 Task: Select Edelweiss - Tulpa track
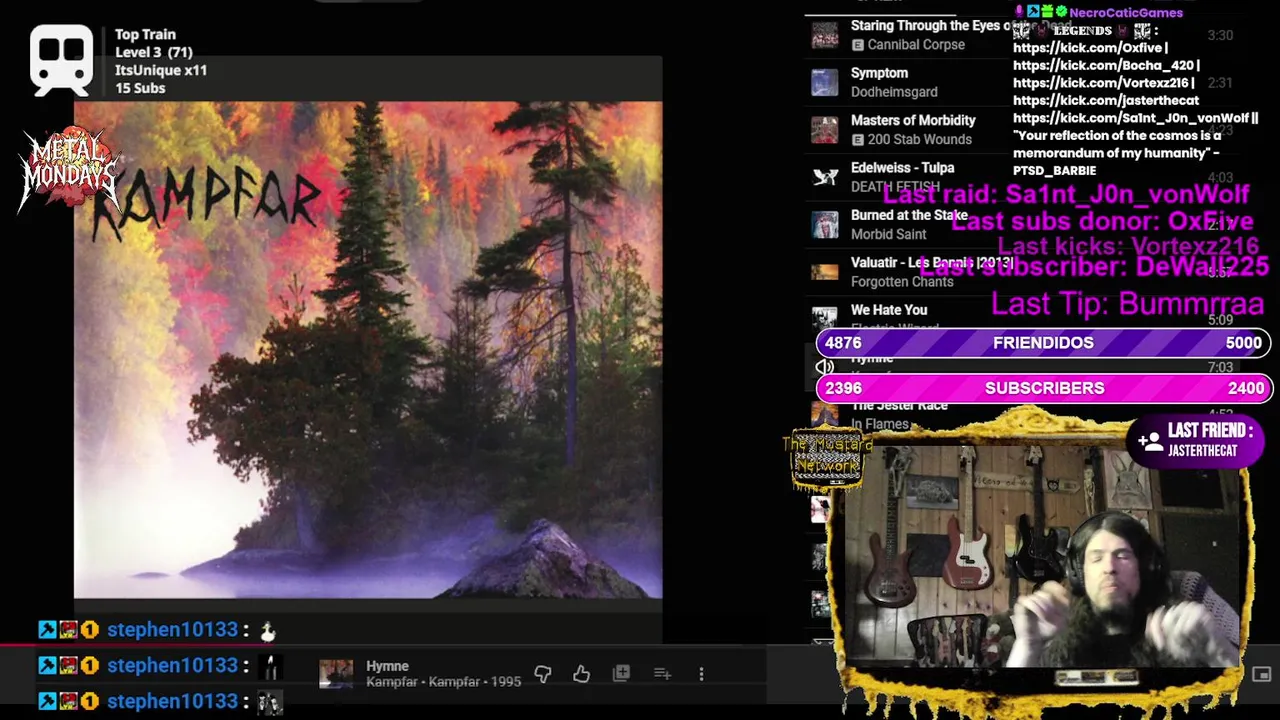pos(902,168)
